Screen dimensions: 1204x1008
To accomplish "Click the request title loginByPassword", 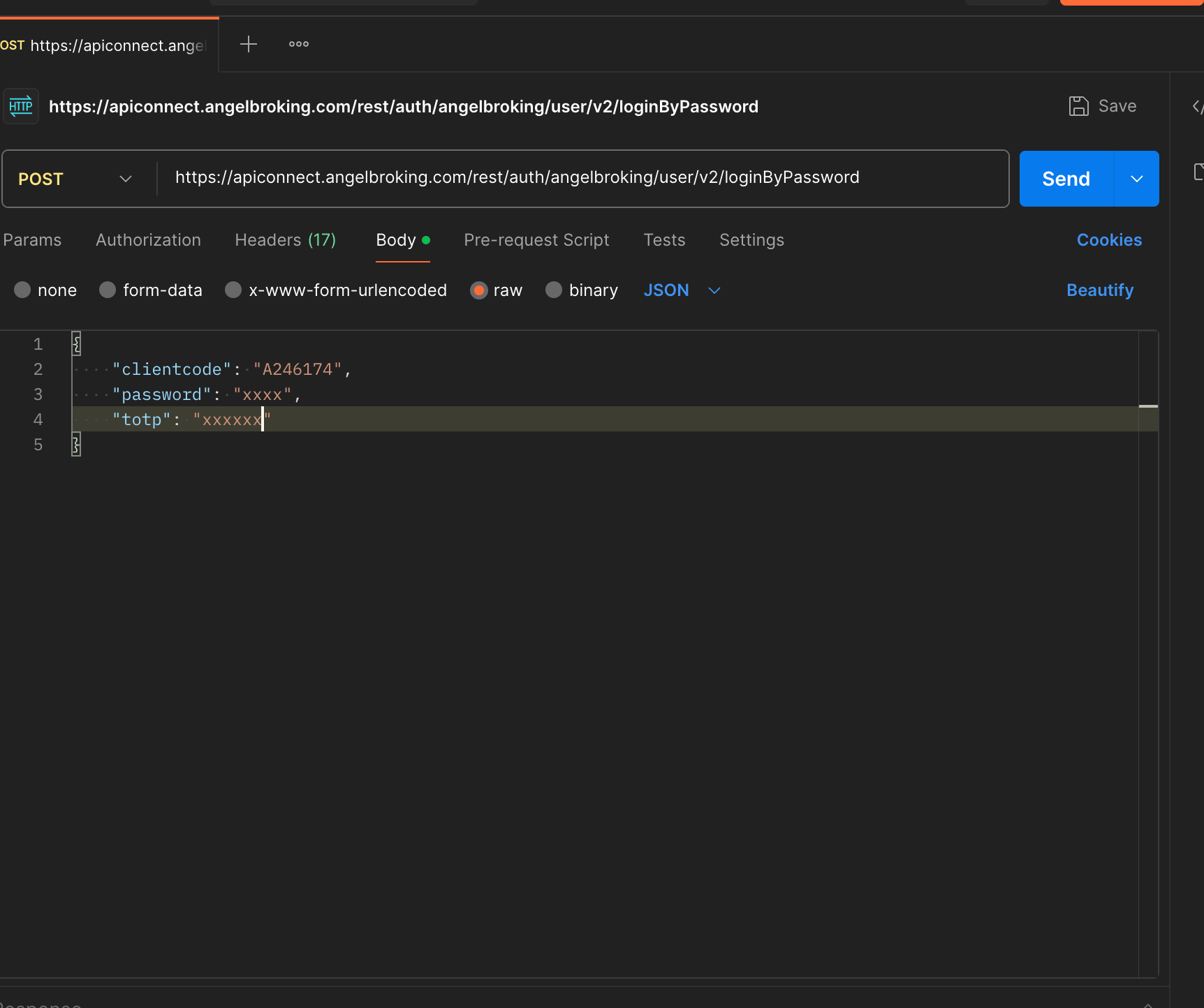I will tap(404, 107).
